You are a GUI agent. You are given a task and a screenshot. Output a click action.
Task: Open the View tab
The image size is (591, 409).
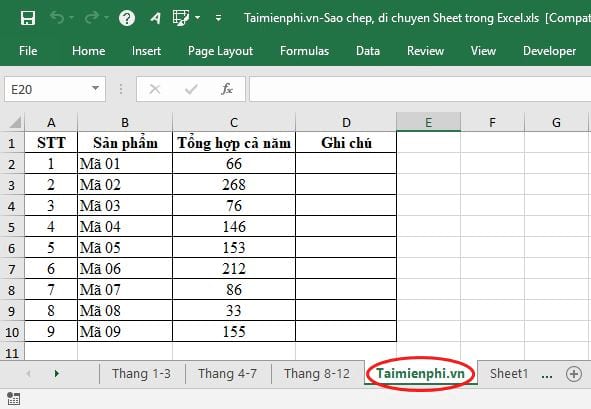[x=483, y=51]
